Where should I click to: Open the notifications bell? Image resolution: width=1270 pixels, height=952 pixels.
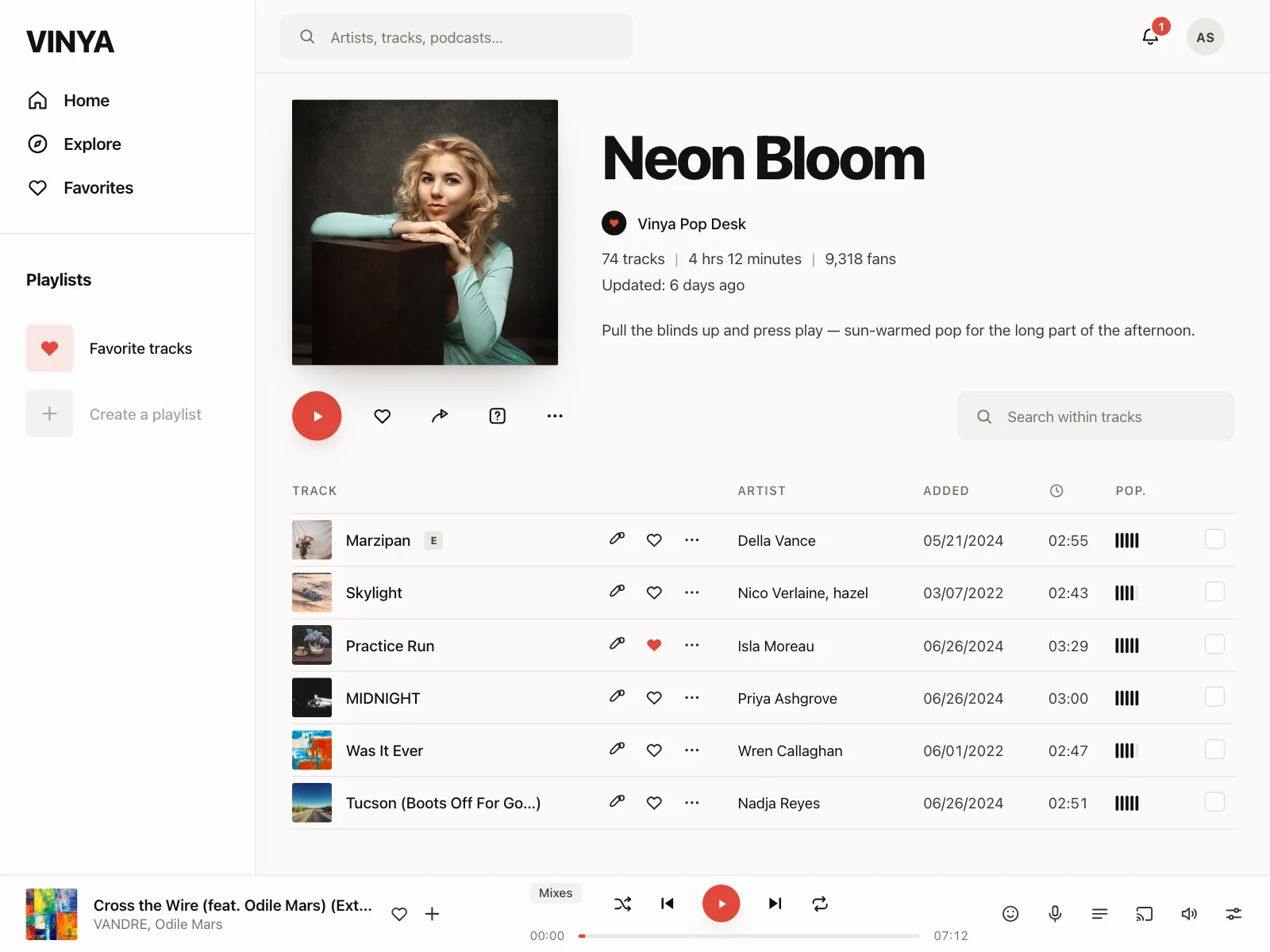tap(1150, 36)
